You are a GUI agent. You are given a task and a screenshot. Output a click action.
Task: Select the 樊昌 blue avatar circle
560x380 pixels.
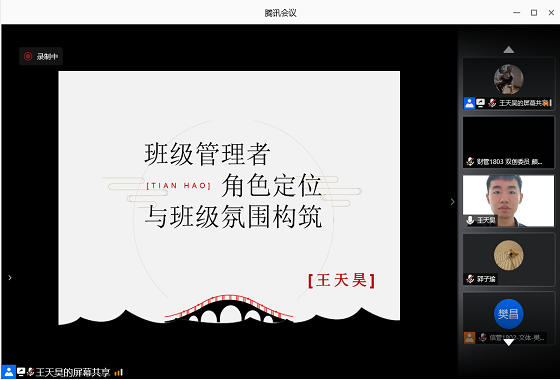coord(509,314)
